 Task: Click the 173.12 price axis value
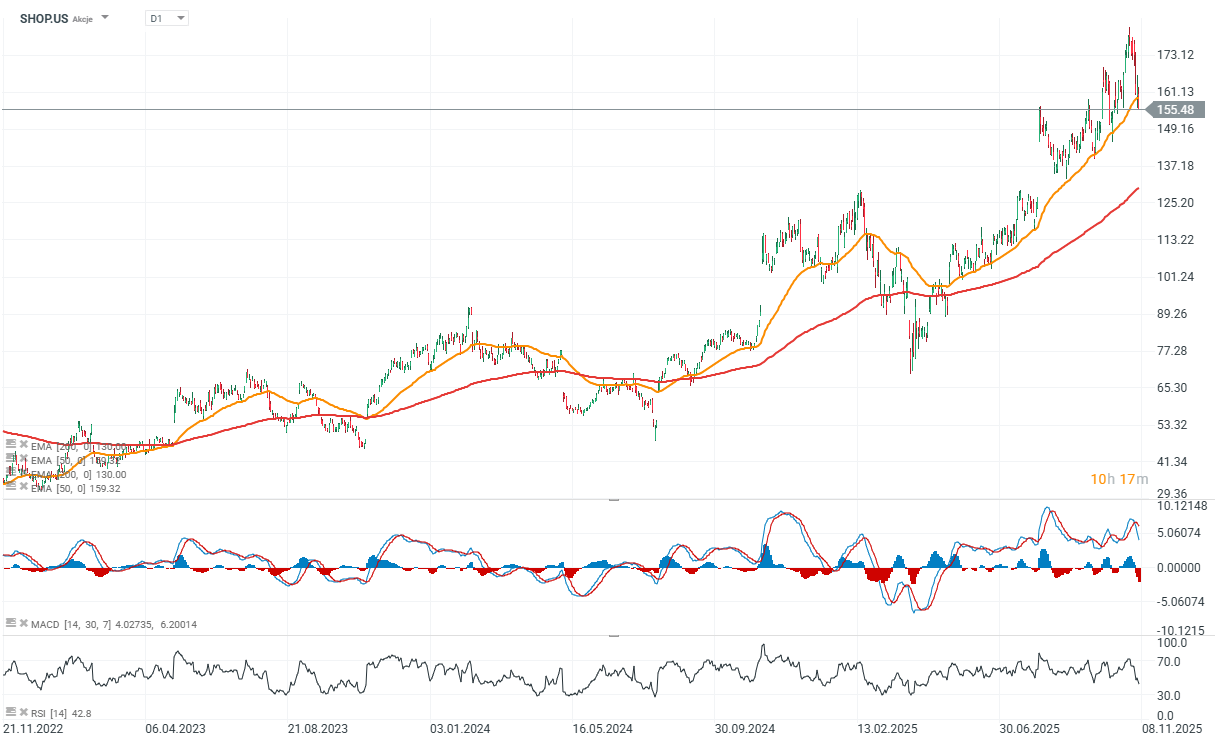tap(1176, 54)
